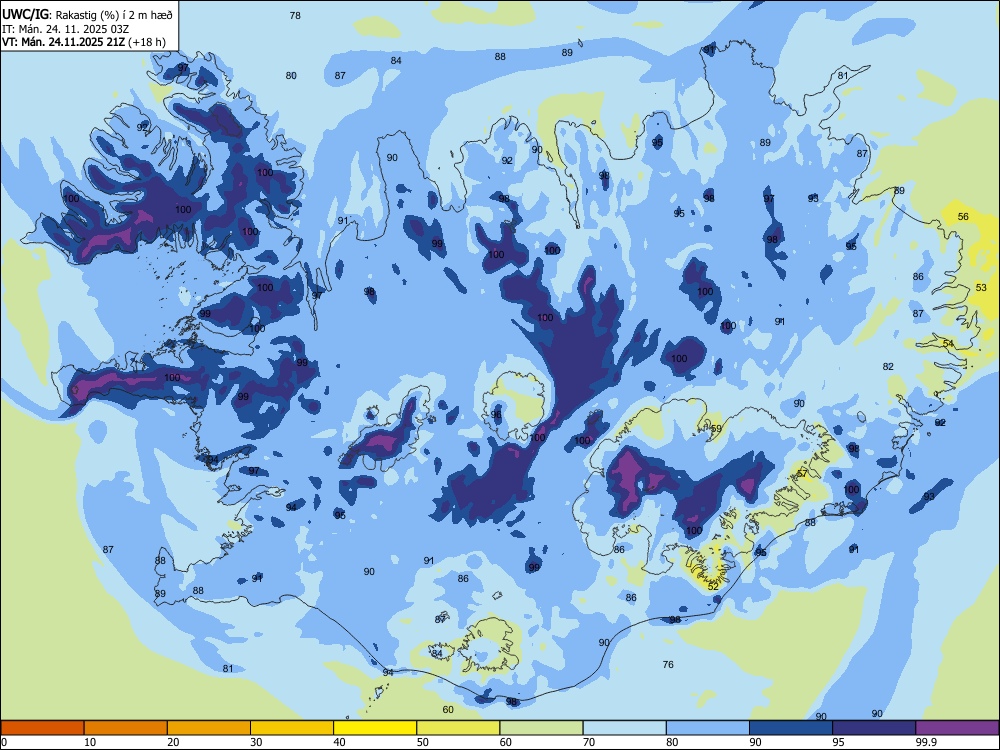The height and width of the screenshot is (750, 1000).
Task: Click the humidity value "78" on the map
Action: (295, 15)
